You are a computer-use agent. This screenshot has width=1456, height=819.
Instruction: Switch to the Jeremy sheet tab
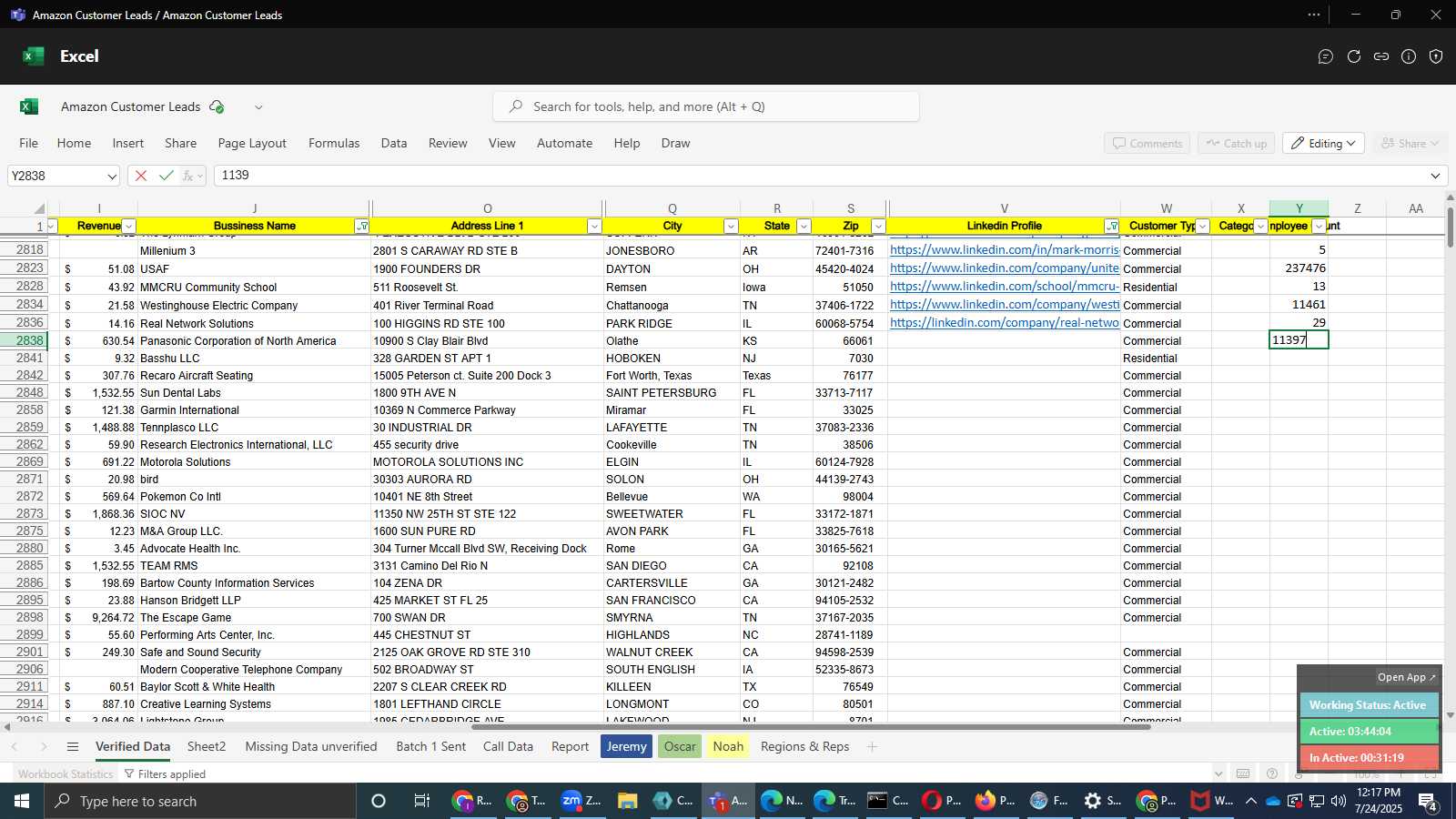626,747
